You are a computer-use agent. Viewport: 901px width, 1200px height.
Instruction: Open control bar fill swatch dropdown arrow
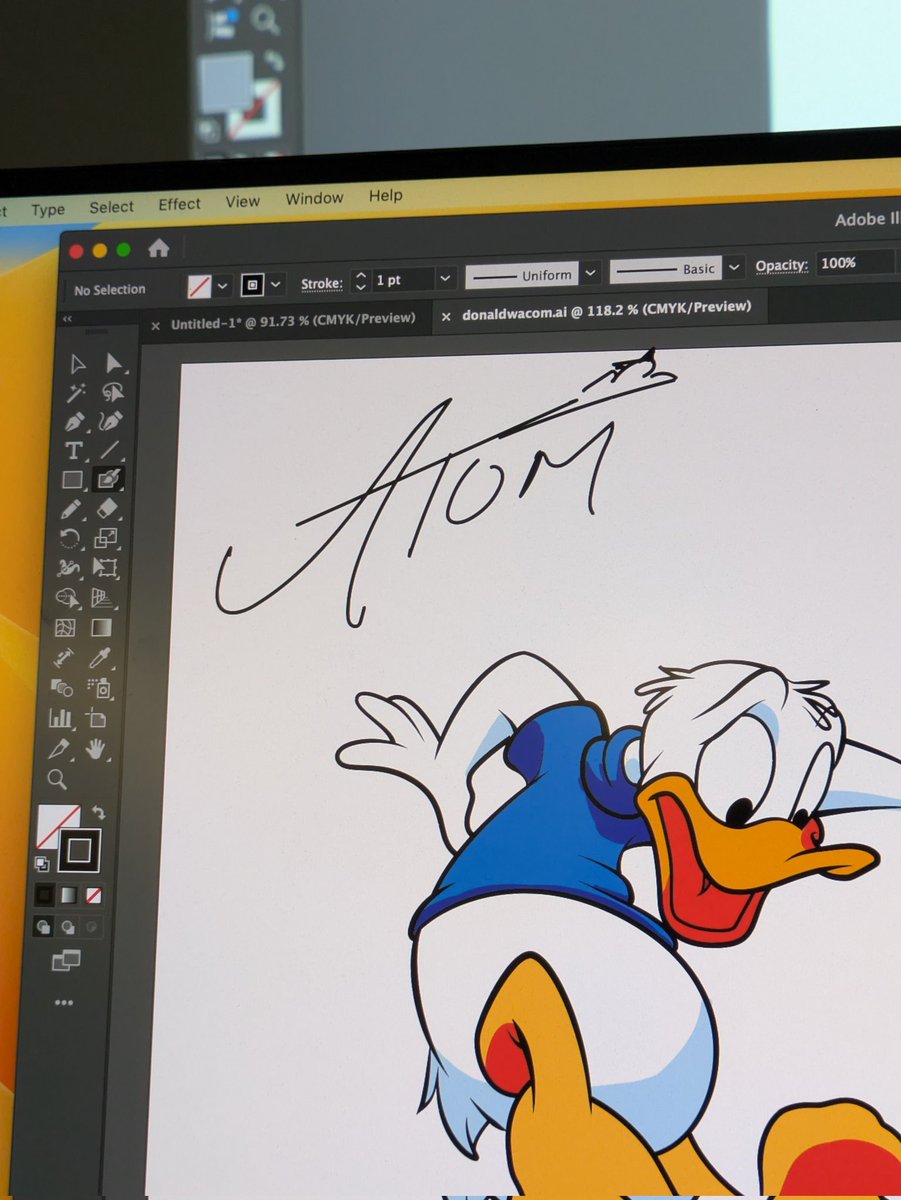[223, 286]
